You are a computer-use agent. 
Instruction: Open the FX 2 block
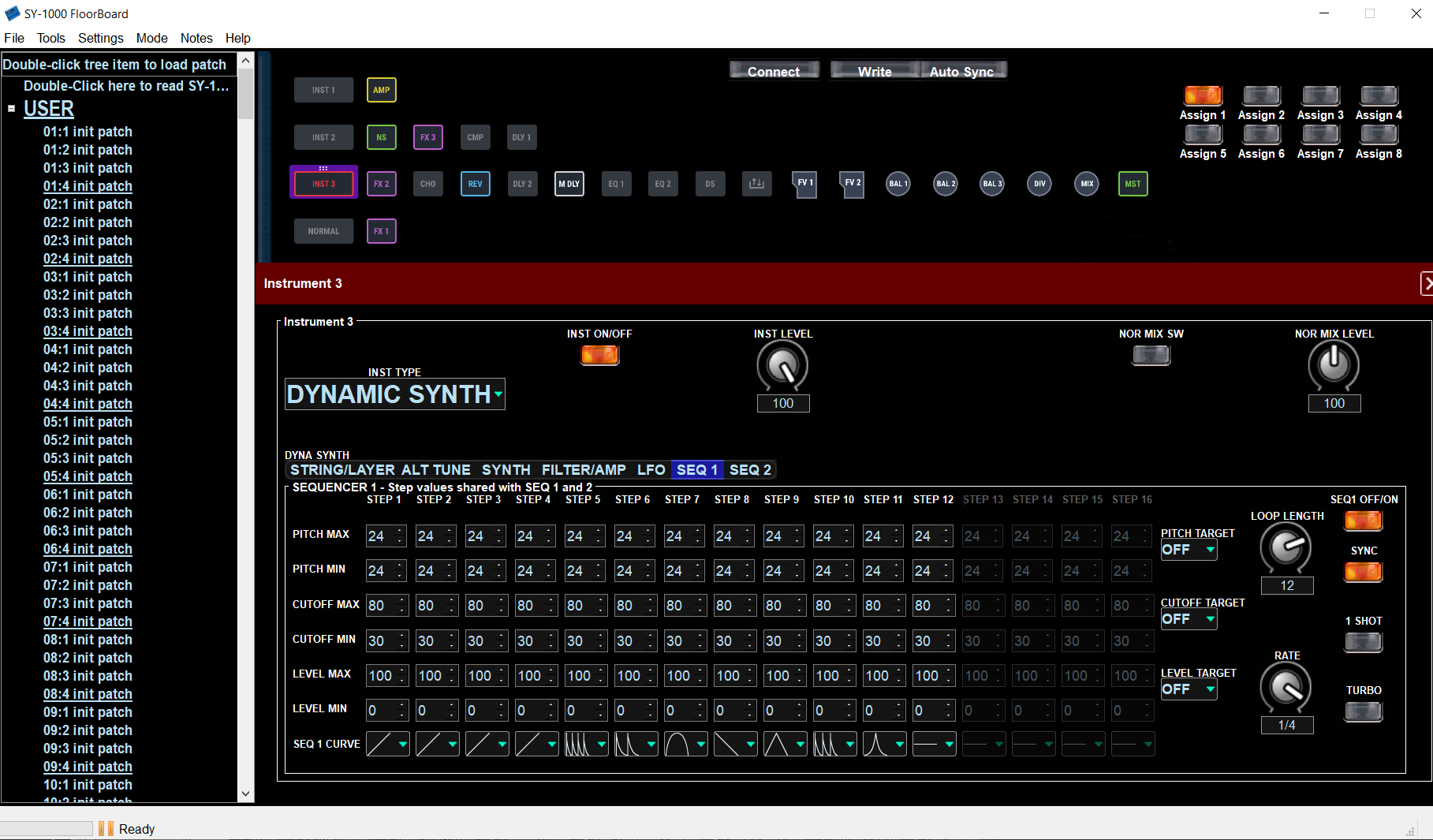coord(382,184)
